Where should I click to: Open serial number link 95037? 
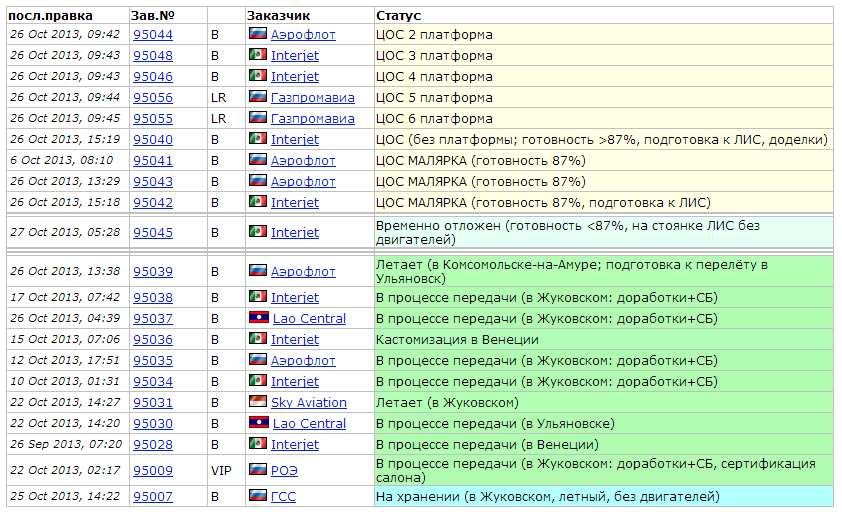[153, 319]
